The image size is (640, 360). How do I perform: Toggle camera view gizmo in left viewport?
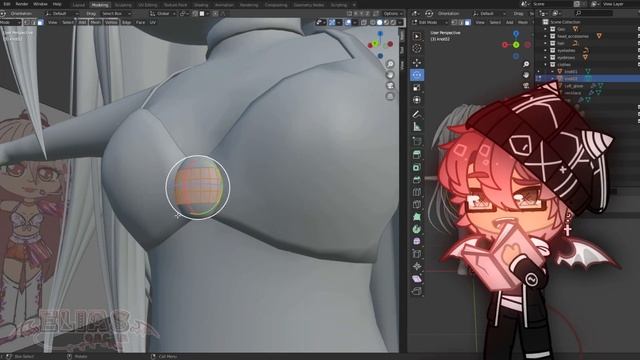[x=390, y=86]
